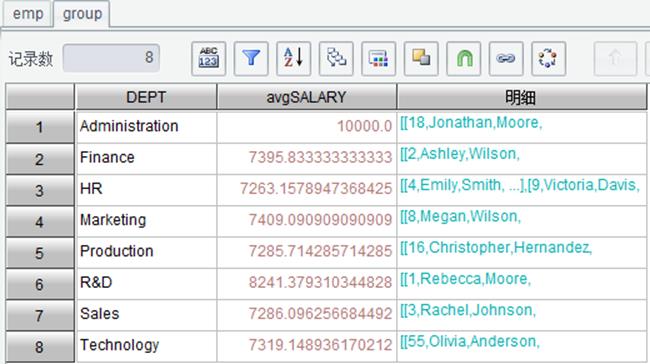This screenshot has width=650, height=364.
Task: Open the calendar grid icon
Action: coord(378,58)
